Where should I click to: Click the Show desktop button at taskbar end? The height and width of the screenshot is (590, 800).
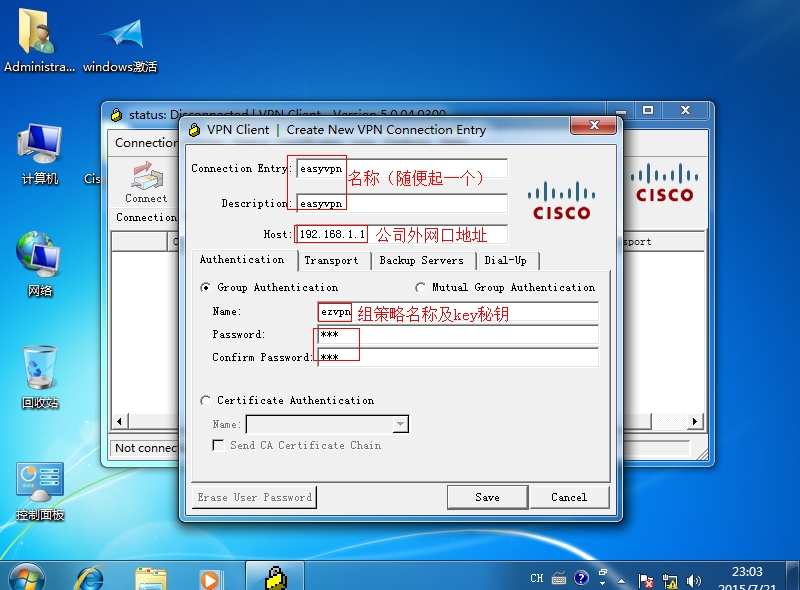coord(793,576)
